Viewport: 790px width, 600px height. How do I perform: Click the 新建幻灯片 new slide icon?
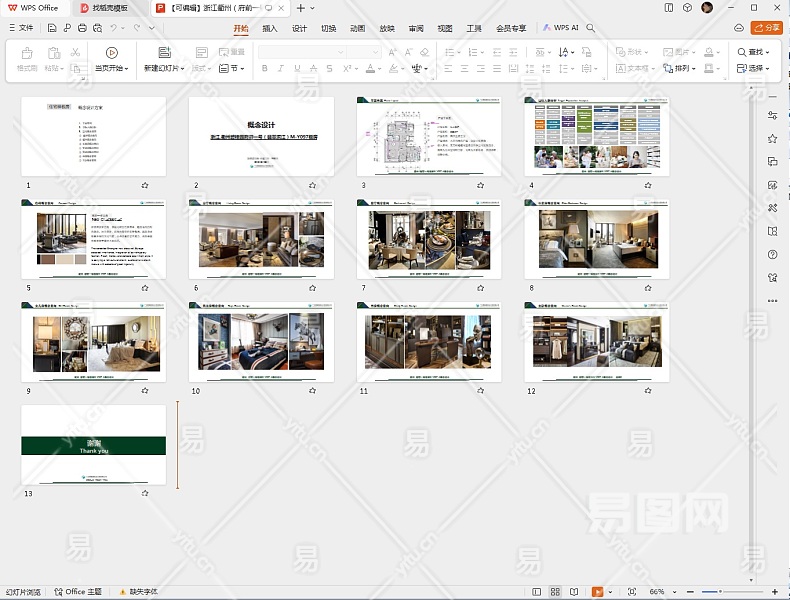click(164, 52)
